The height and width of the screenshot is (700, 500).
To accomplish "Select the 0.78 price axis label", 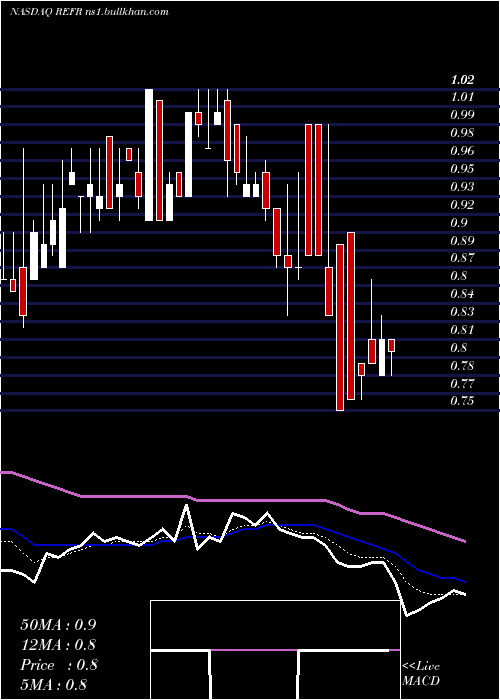I will (462, 366).
